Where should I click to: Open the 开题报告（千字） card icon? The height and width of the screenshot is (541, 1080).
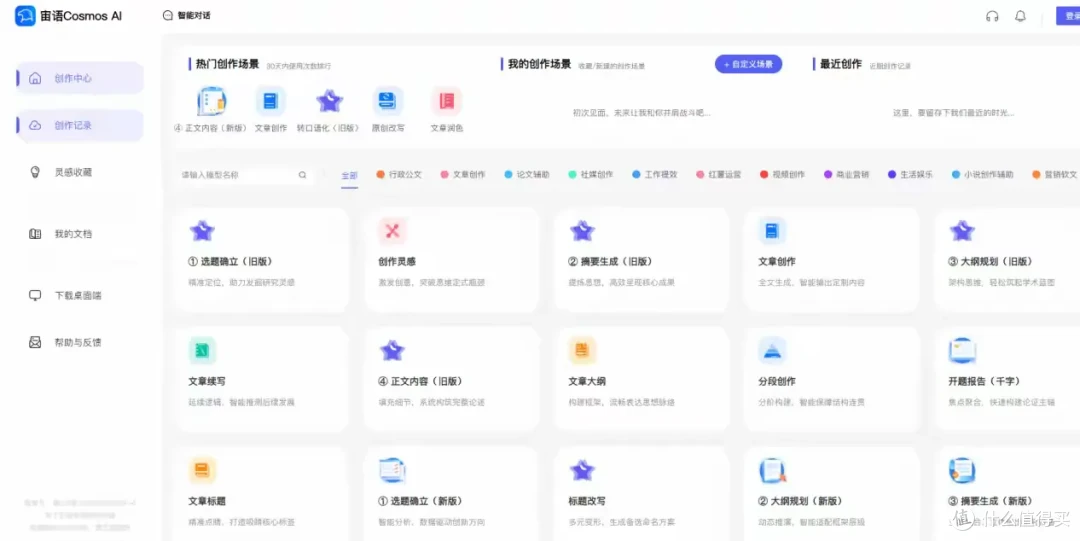[962, 351]
